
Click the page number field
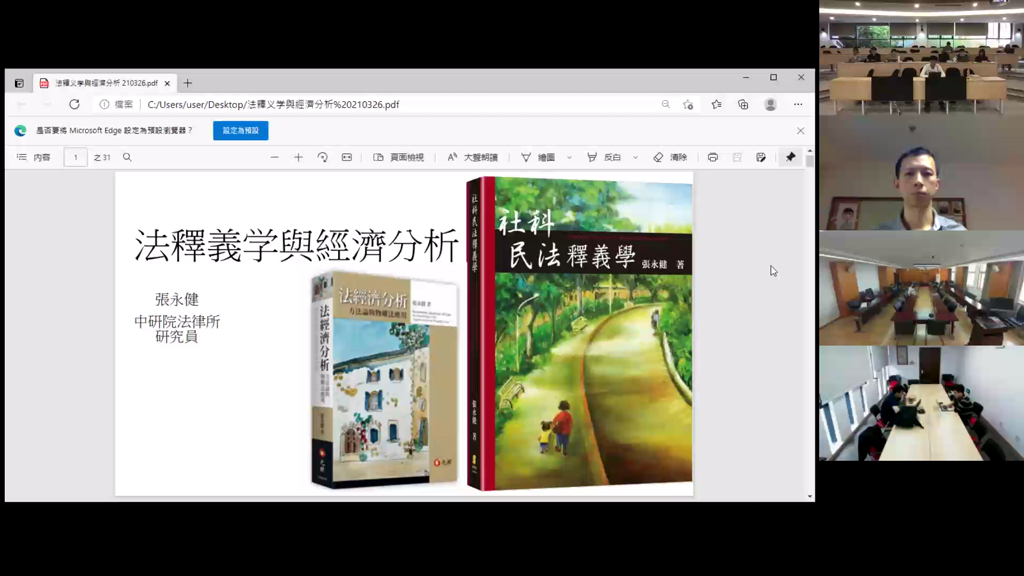(x=76, y=157)
